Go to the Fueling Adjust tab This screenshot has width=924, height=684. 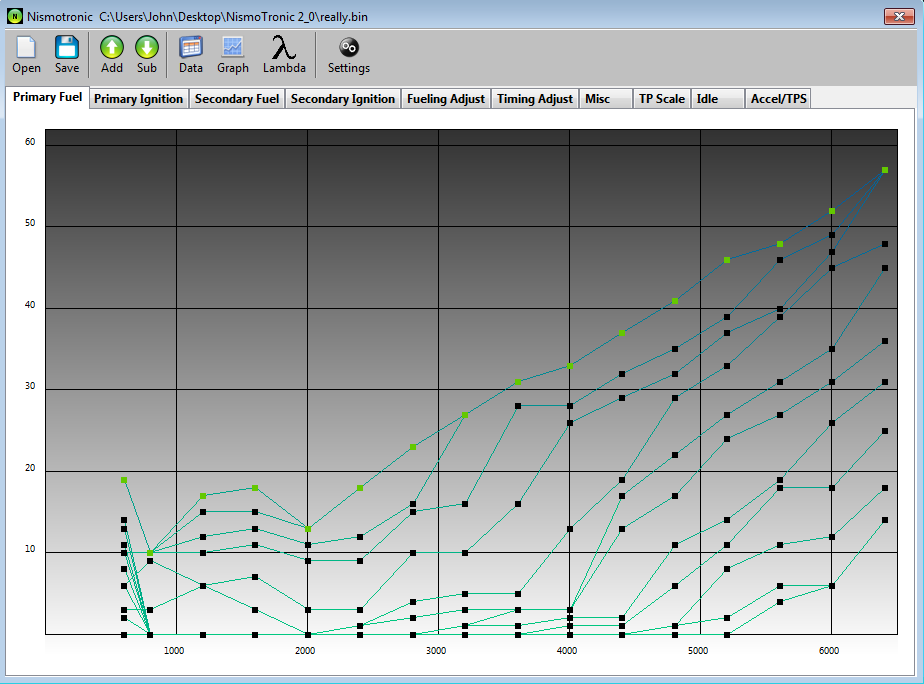tap(445, 99)
